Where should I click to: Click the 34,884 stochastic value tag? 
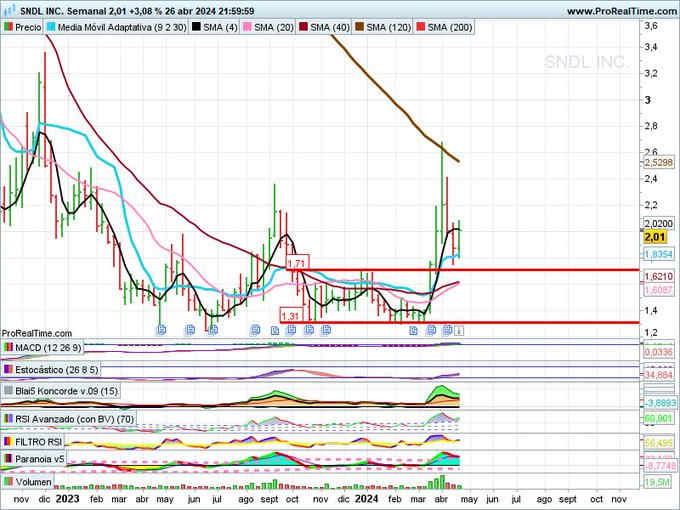[659, 374]
